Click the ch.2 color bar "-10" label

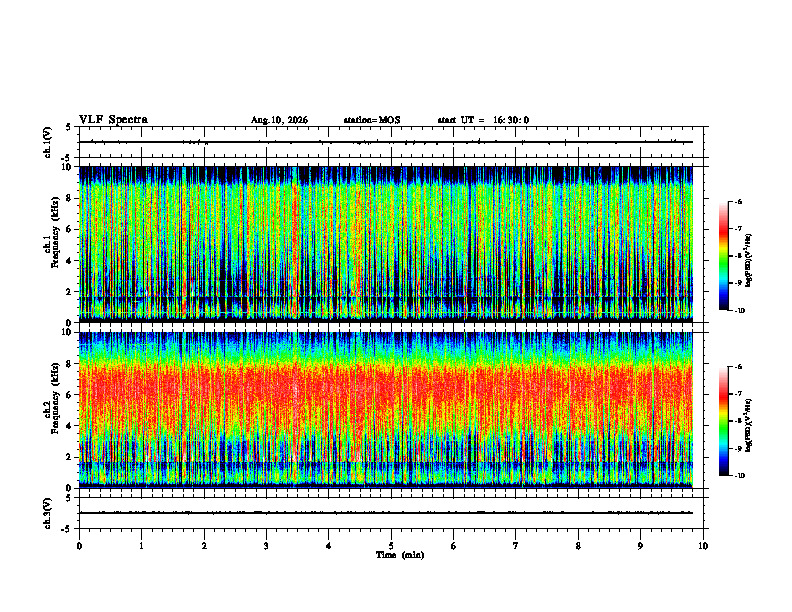739,476
